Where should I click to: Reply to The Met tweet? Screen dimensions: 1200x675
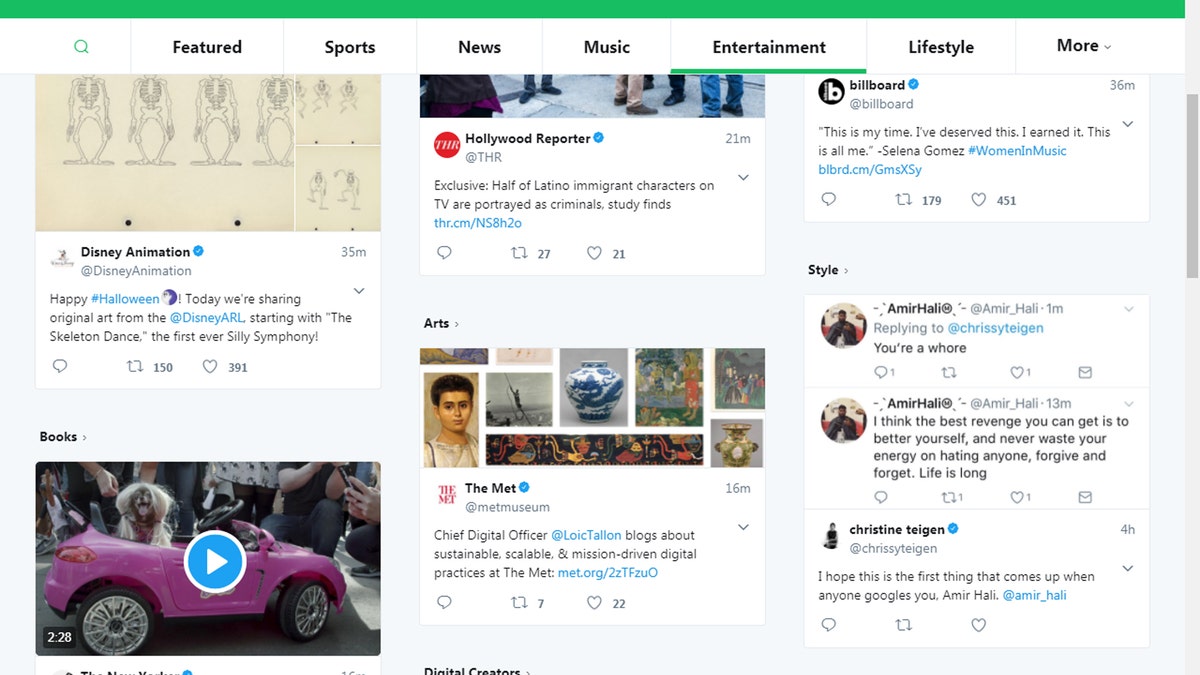(x=445, y=602)
